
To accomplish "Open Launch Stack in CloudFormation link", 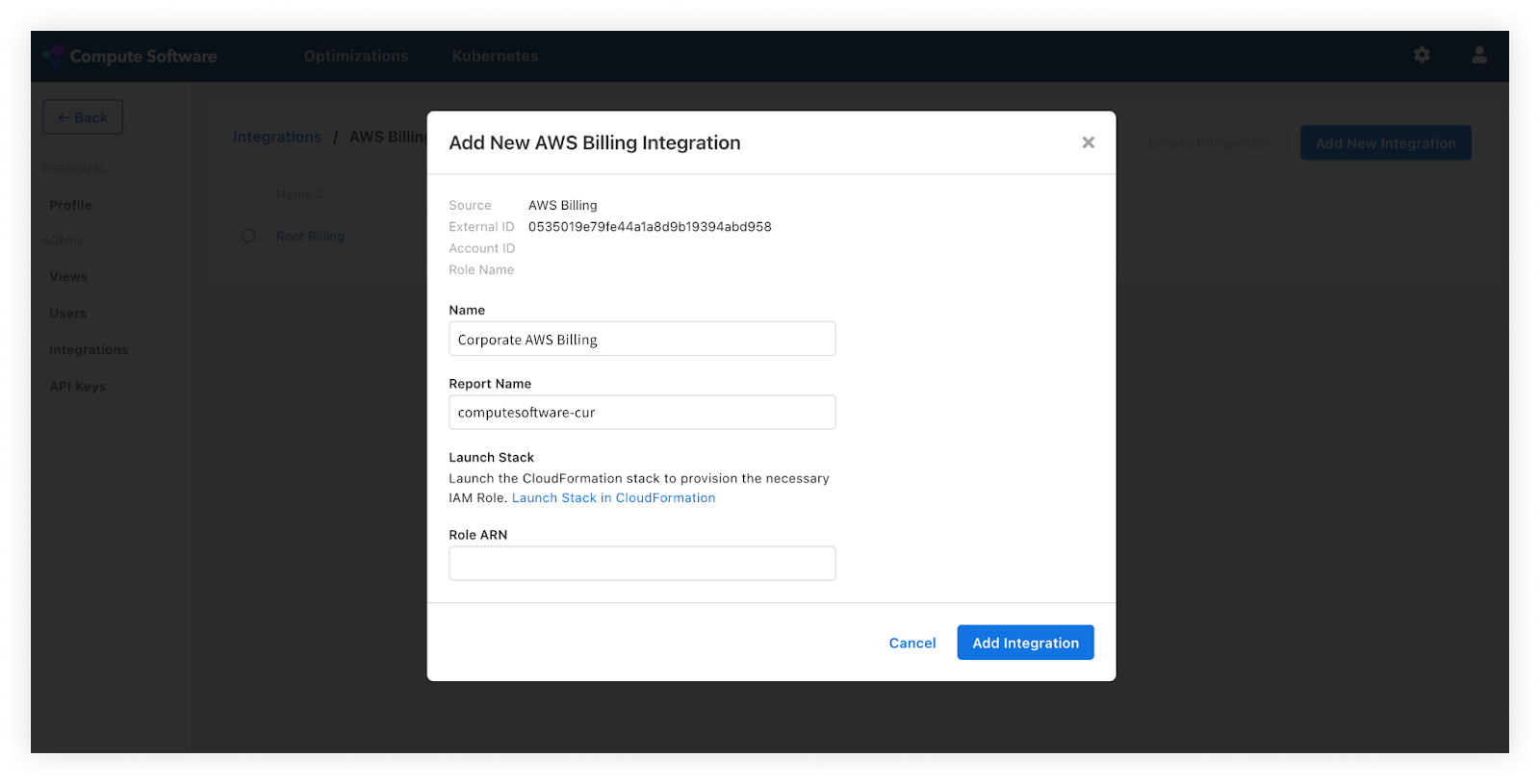I will tap(613, 497).
